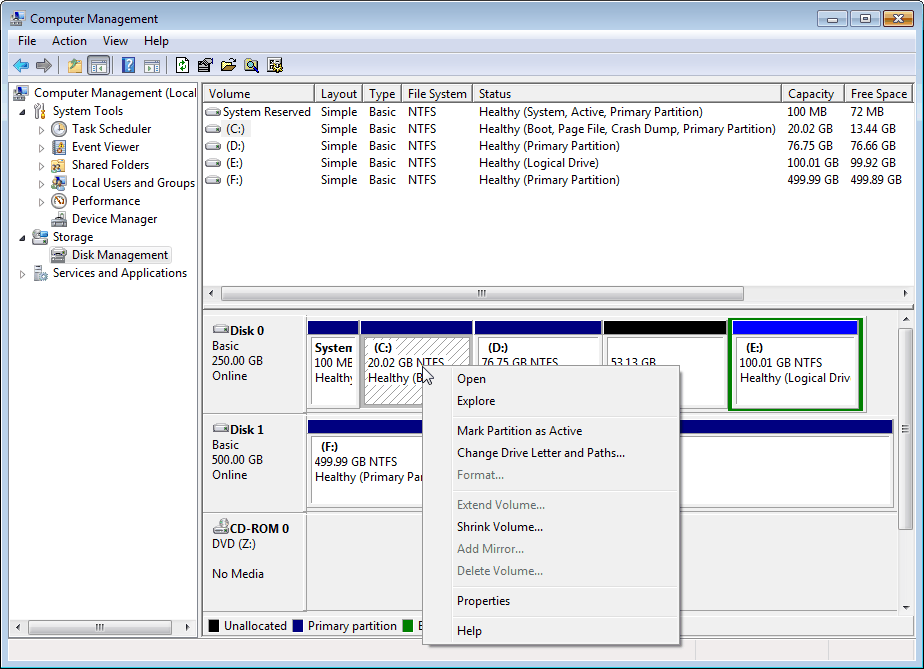Select the 53.13 GB unallocated block

point(665,364)
